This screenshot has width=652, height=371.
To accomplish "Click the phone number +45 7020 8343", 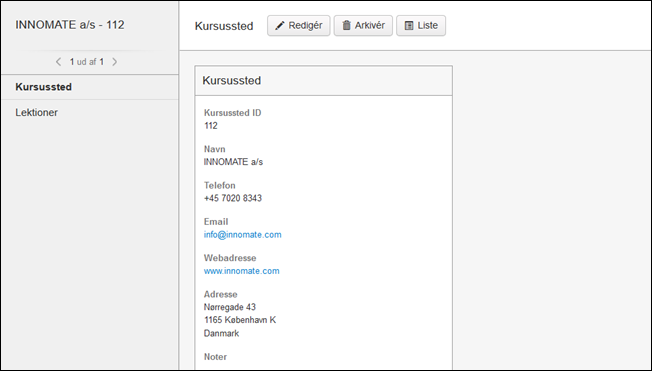I will pyautogui.click(x=233, y=198).
